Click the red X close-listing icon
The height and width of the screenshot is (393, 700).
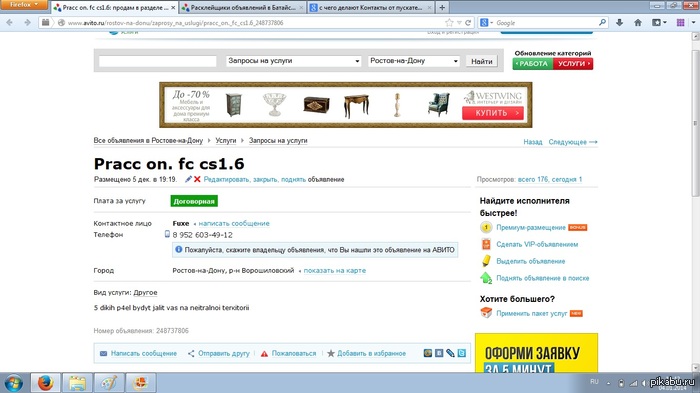point(197,179)
